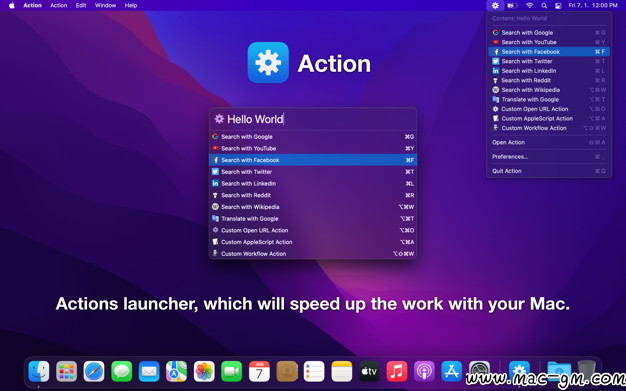Select Search with LinkedIn in launcher list
The width and height of the screenshot is (626, 391).
pos(313,184)
